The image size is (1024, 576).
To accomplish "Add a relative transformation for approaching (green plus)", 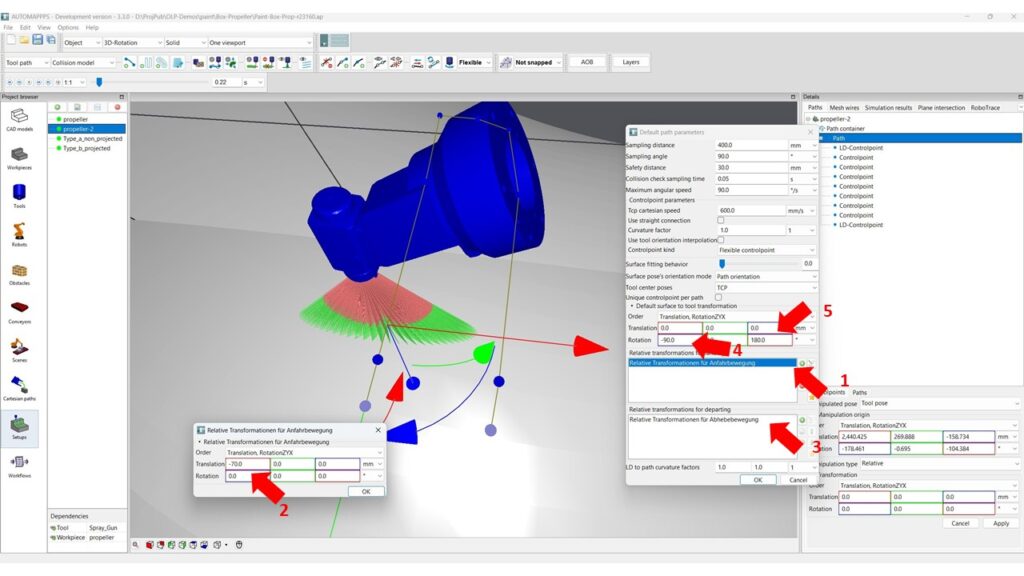I will pos(802,363).
